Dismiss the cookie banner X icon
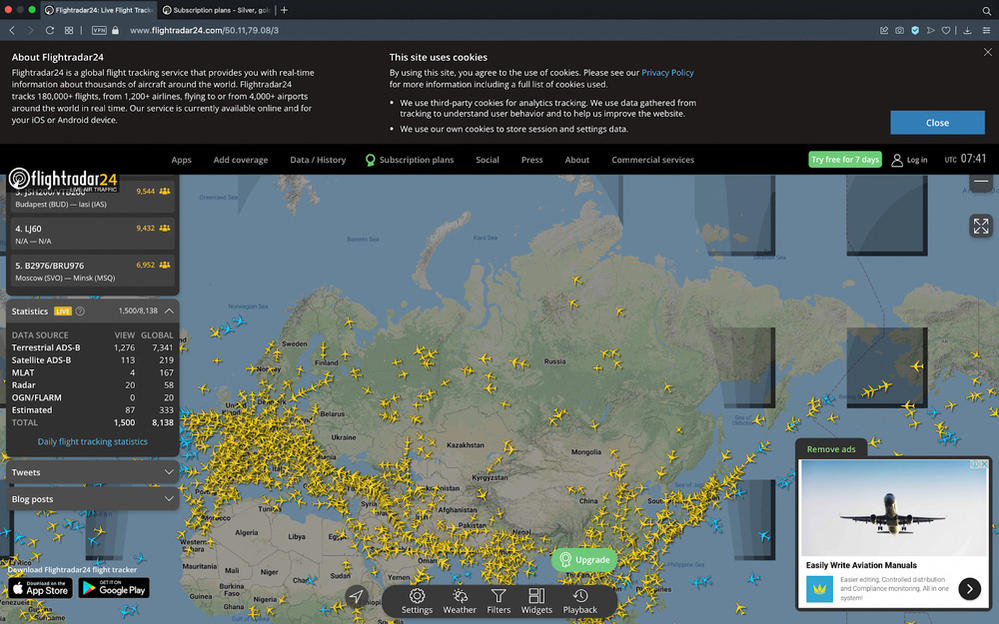999x624 pixels. 987,53
